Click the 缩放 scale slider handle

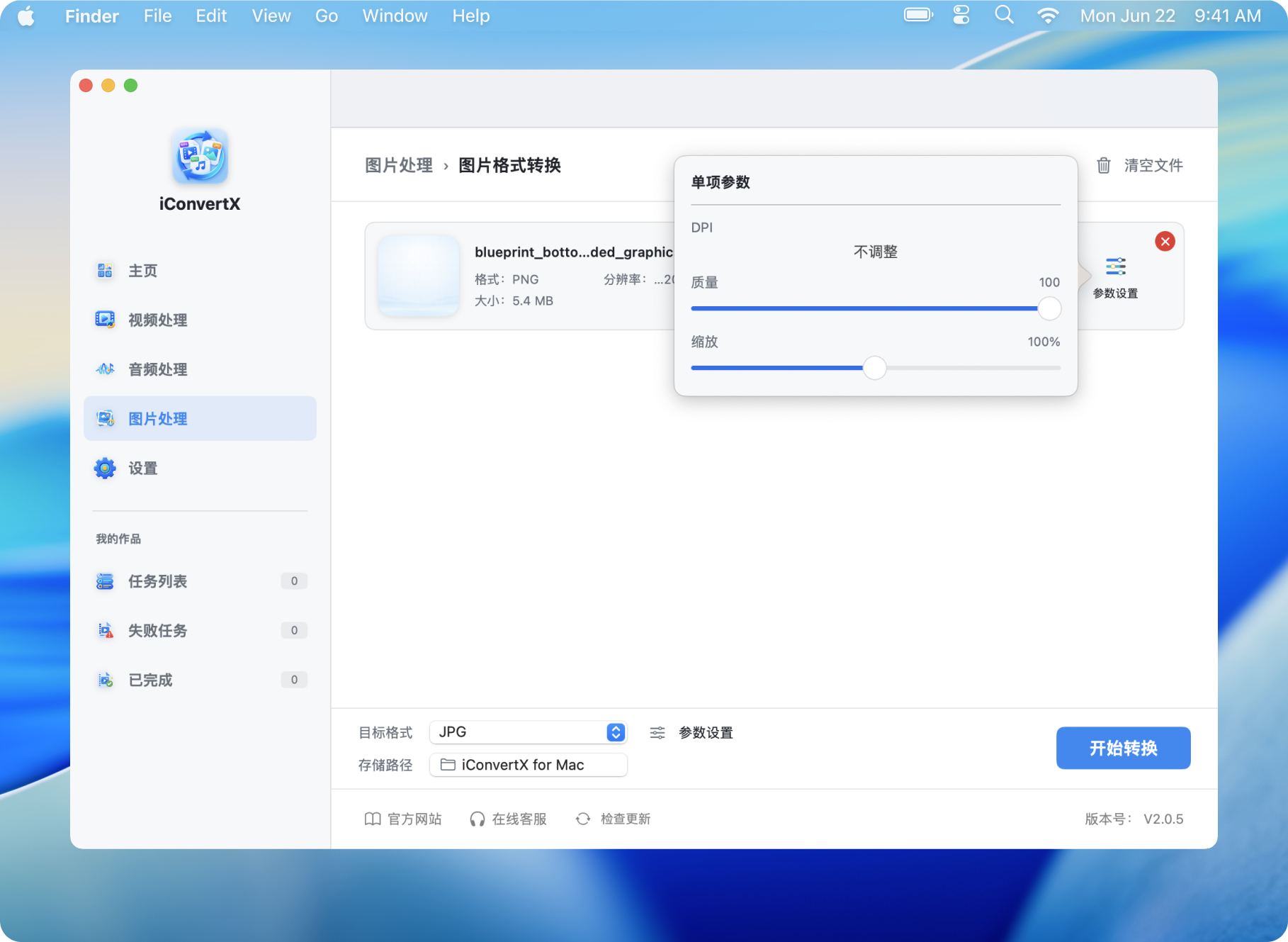pos(875,368)
